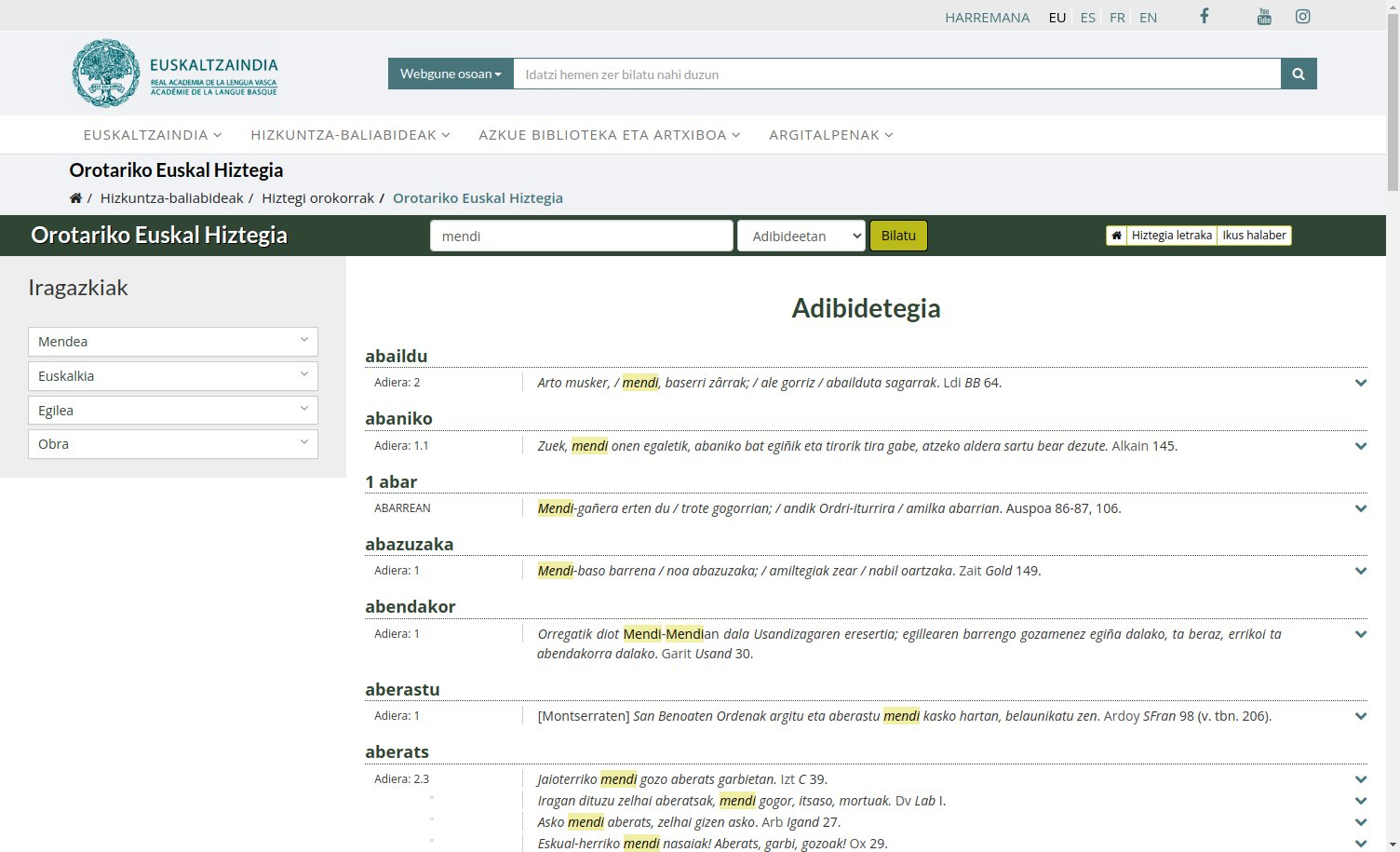
Task: Open the AZKUE BIBLIOTEKA ETA ARTXIBOA menu
Action: point(610,135)
